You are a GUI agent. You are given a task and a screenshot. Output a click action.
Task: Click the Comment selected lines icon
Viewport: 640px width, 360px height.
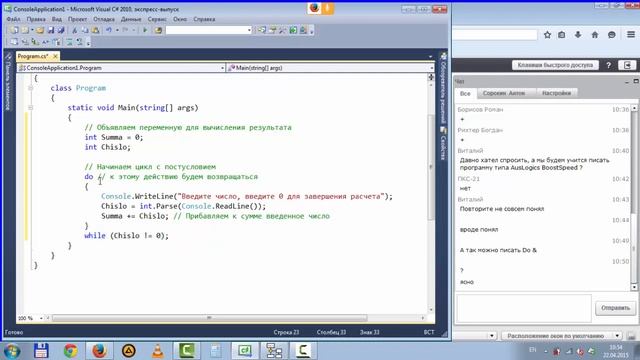69,42
